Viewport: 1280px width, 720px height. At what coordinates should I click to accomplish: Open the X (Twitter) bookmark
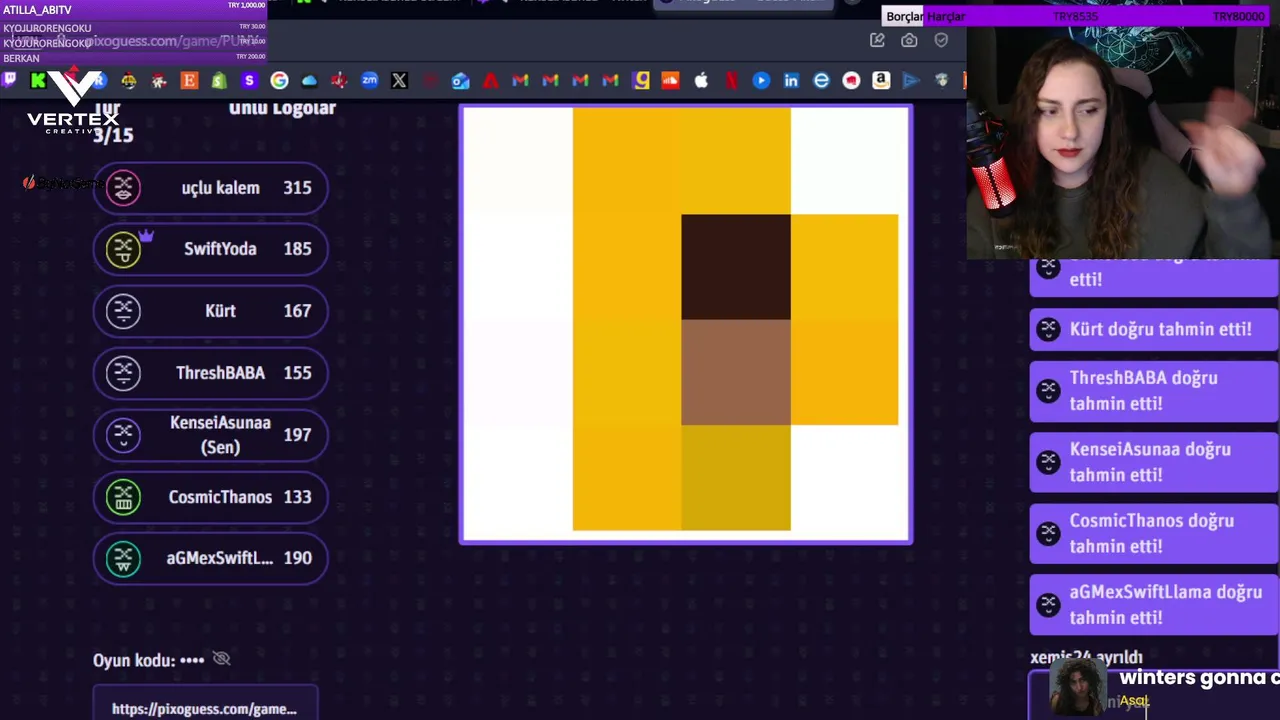tap(399, 81)
